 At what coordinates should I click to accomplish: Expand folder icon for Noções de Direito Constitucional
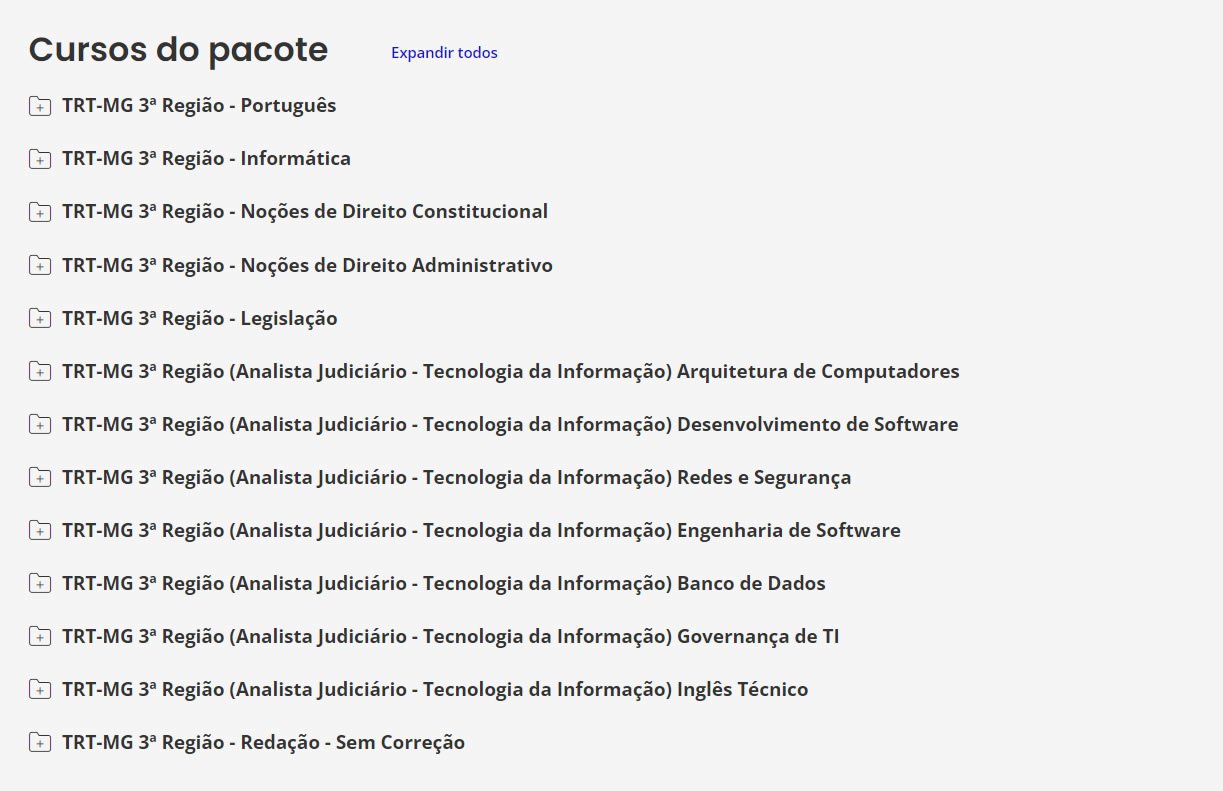click(40, 212)
